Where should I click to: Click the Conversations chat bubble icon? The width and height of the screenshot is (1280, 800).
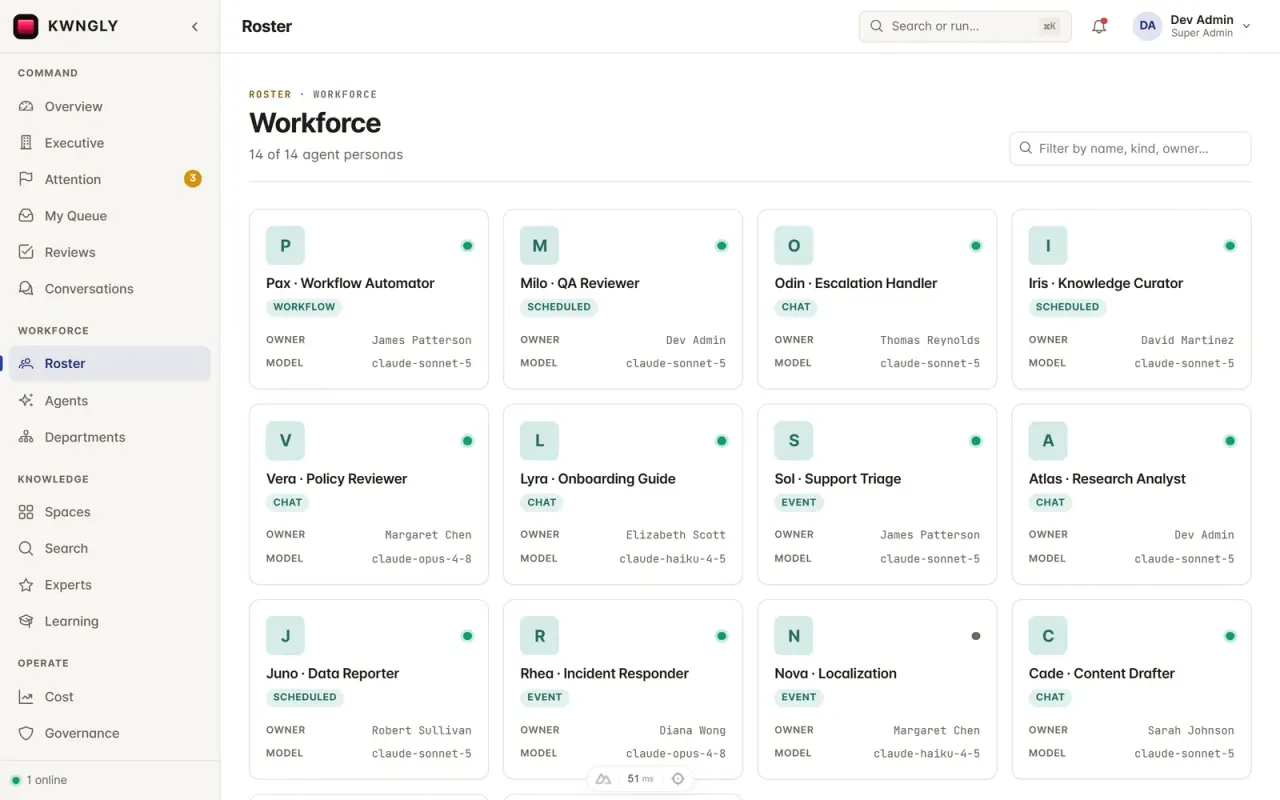pos(26,289)
